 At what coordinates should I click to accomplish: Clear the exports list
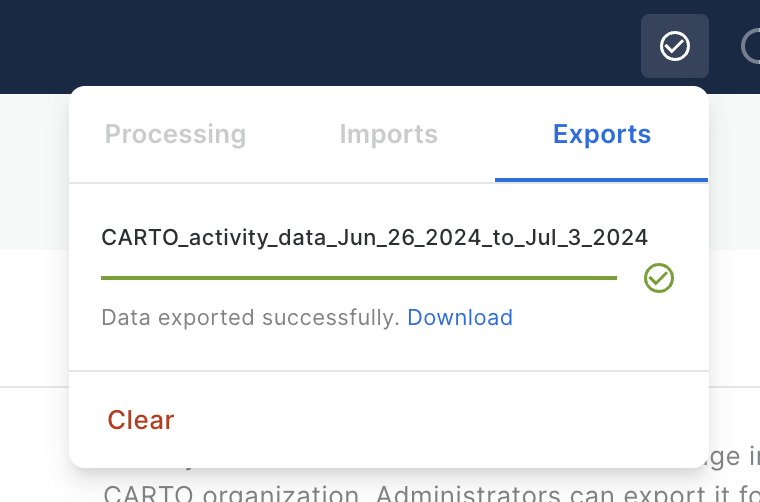141,420
